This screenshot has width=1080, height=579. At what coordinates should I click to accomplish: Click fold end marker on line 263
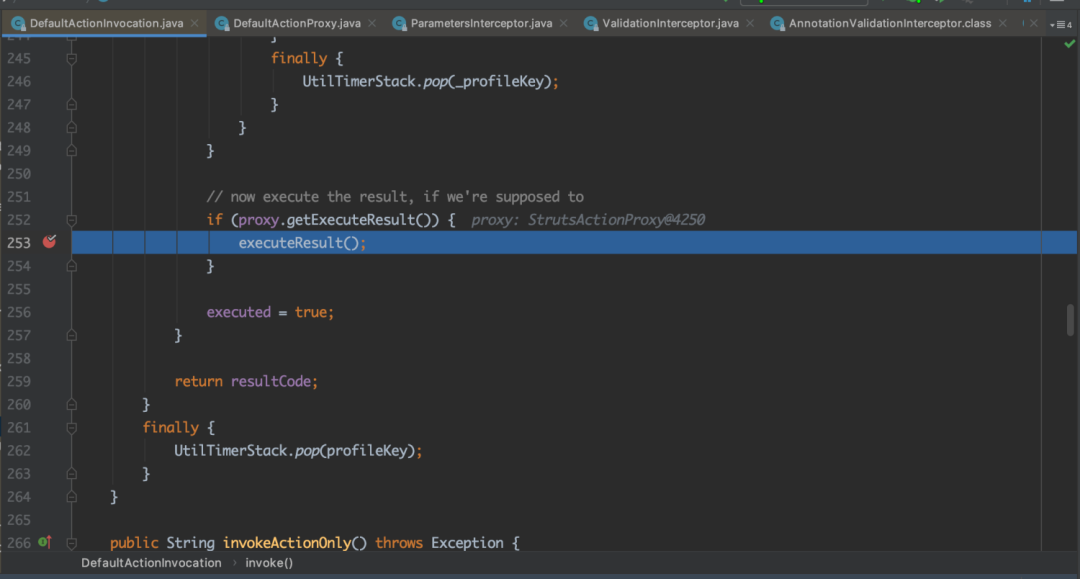(72, 474)
